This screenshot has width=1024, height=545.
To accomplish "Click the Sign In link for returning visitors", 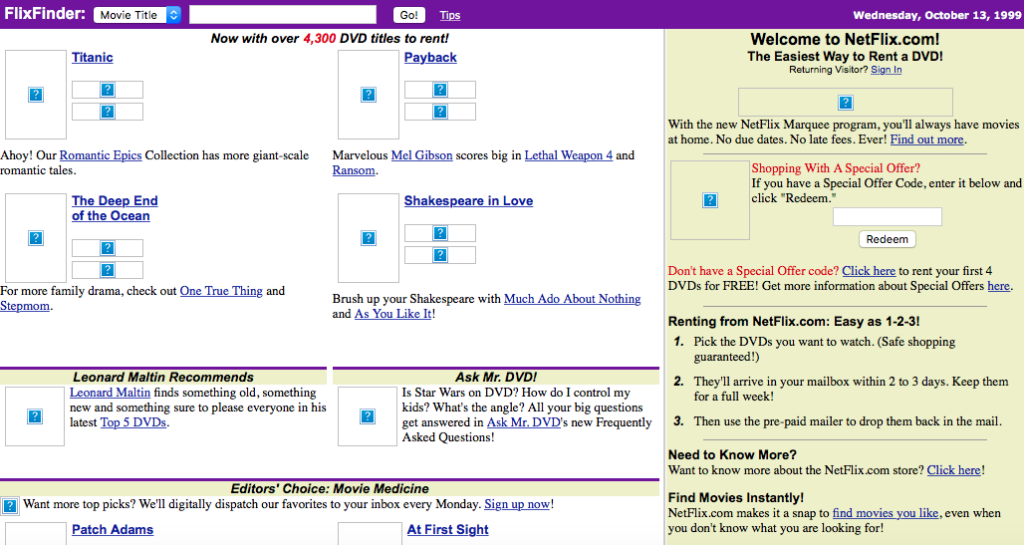I will coord(886,70).
